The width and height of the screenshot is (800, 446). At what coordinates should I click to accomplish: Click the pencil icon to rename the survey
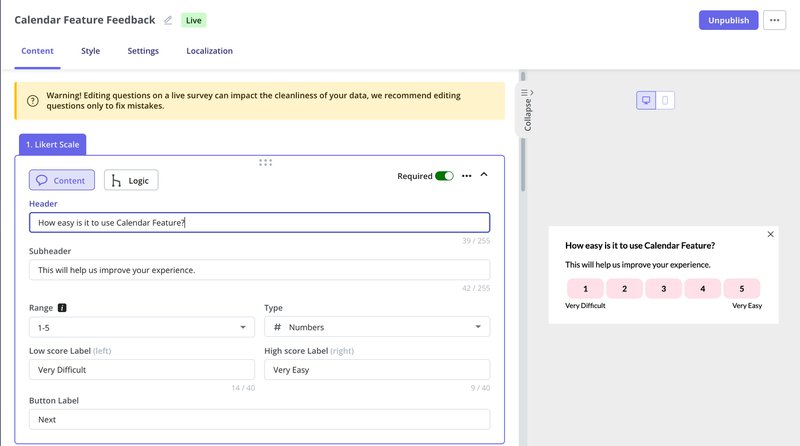[x=168, y=20]
